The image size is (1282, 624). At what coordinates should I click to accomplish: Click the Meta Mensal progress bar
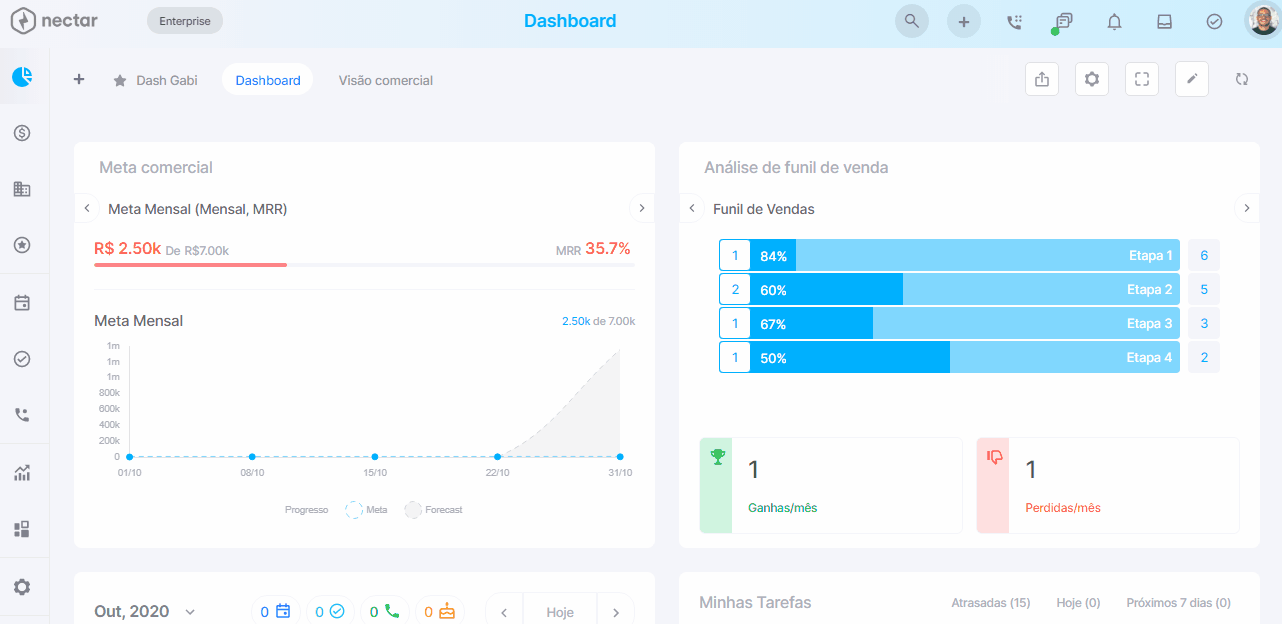[364, 265]
